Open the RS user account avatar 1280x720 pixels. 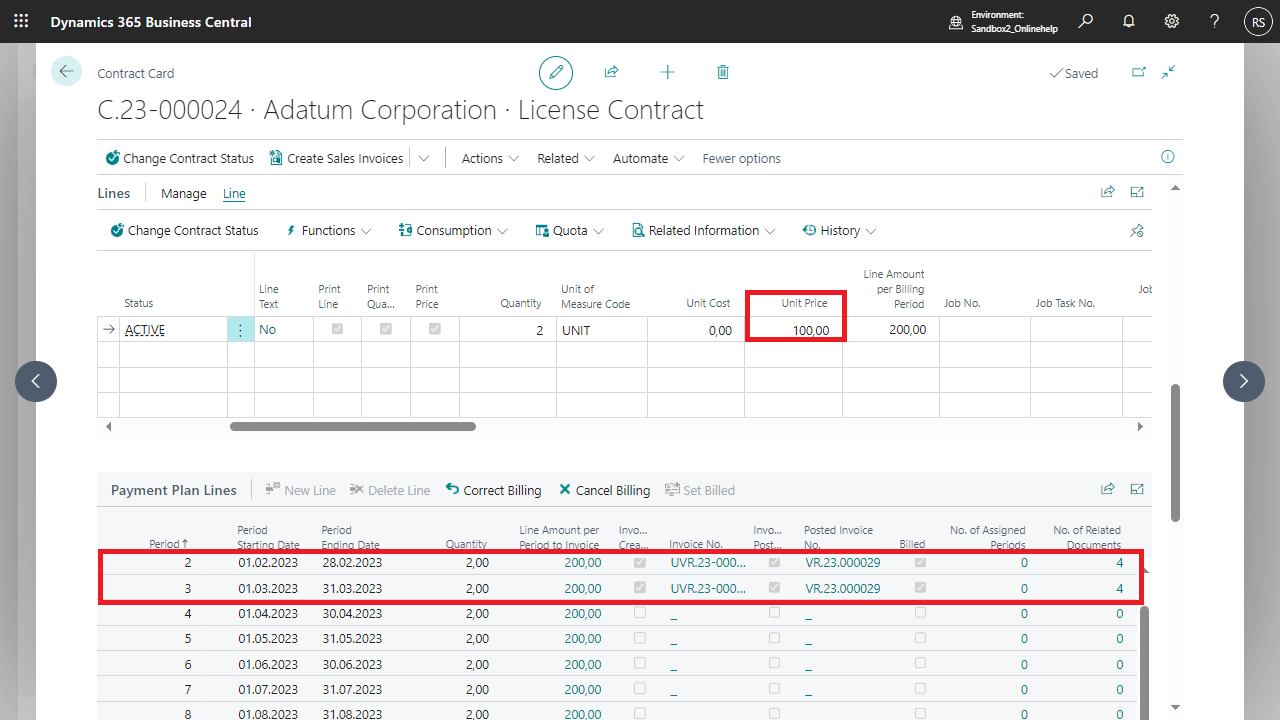[1258, 21]
